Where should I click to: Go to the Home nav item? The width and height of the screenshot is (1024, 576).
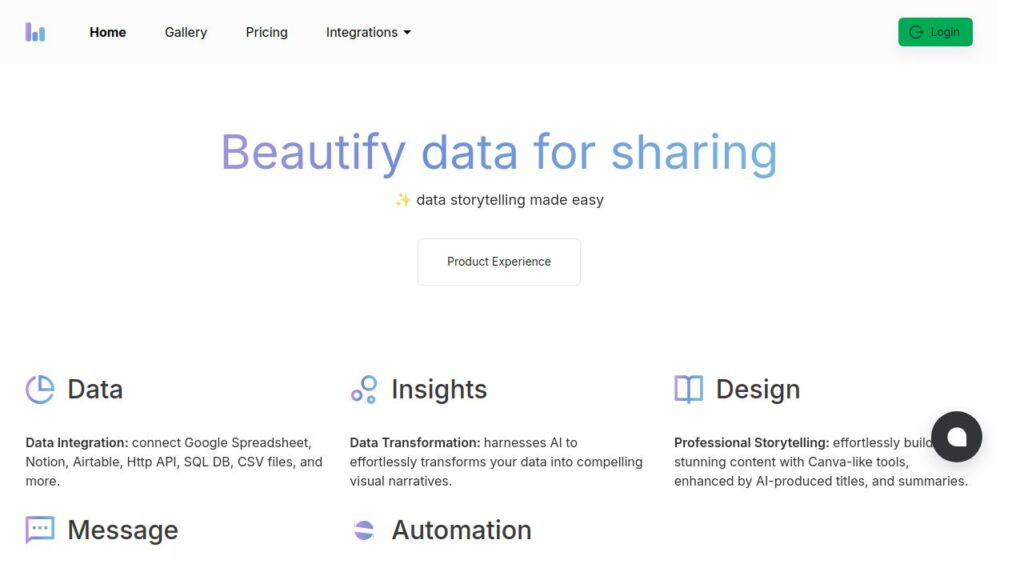point(108,32)
